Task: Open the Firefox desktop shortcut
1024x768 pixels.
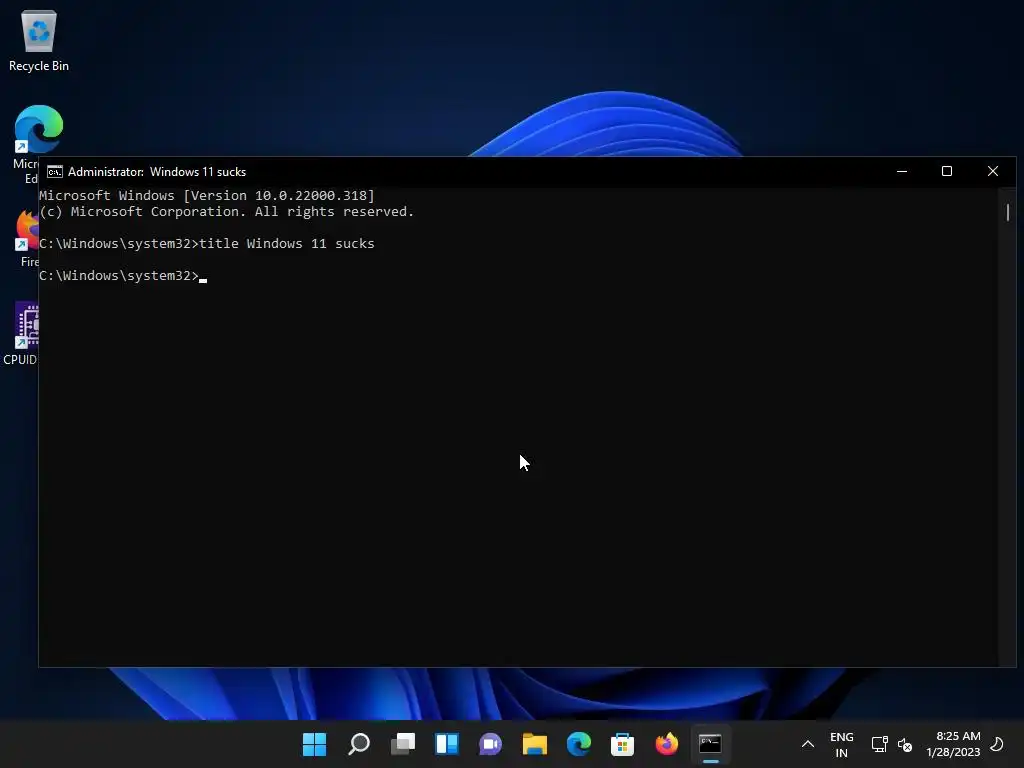Action: [x=27, y=231]
